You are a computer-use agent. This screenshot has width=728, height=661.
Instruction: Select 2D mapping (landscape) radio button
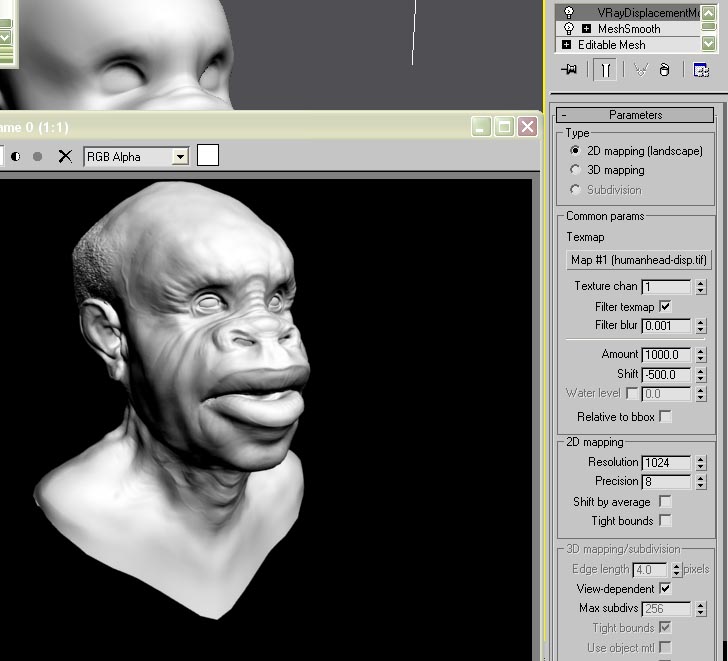pos(575,151)
